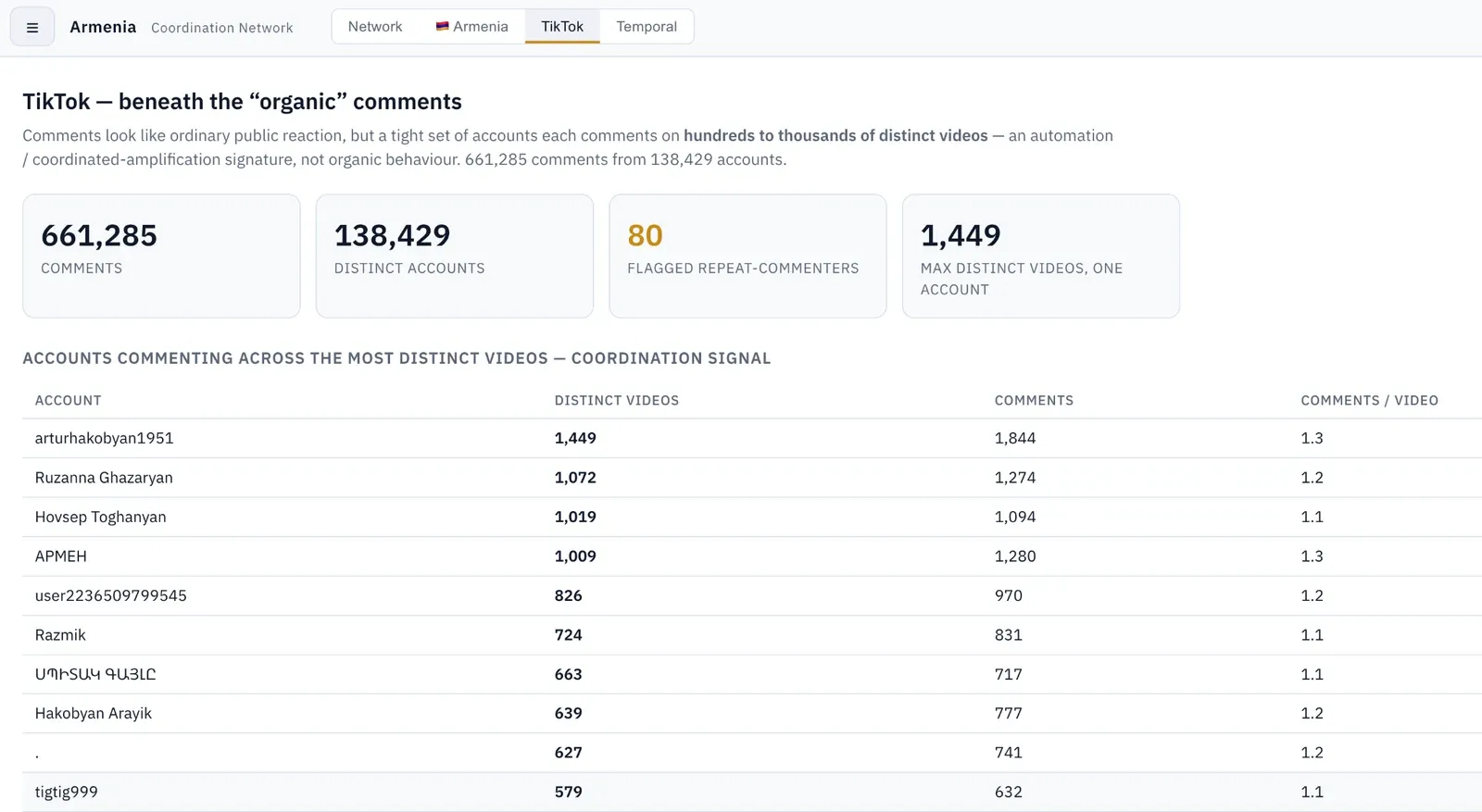The image size is (1482, 812).
Task: Click distinct videos value 579
Action: 569,792
